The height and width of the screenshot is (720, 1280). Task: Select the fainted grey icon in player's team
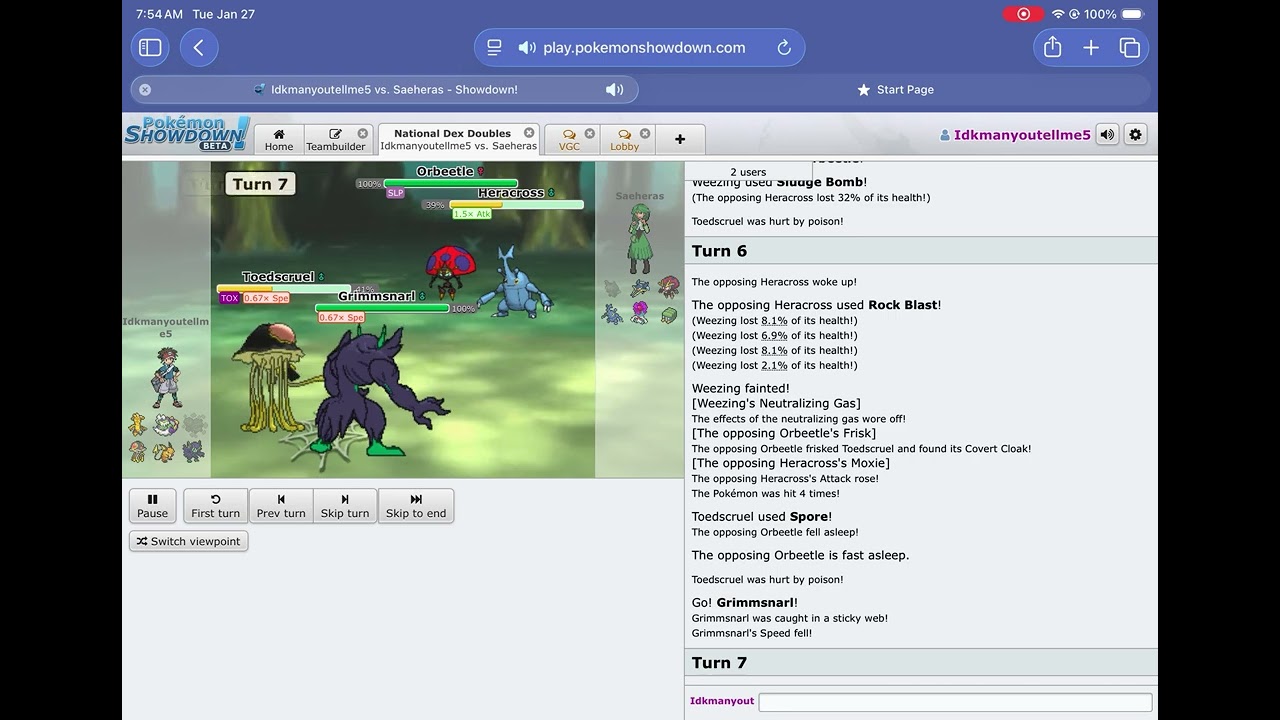tap(194, 425)
